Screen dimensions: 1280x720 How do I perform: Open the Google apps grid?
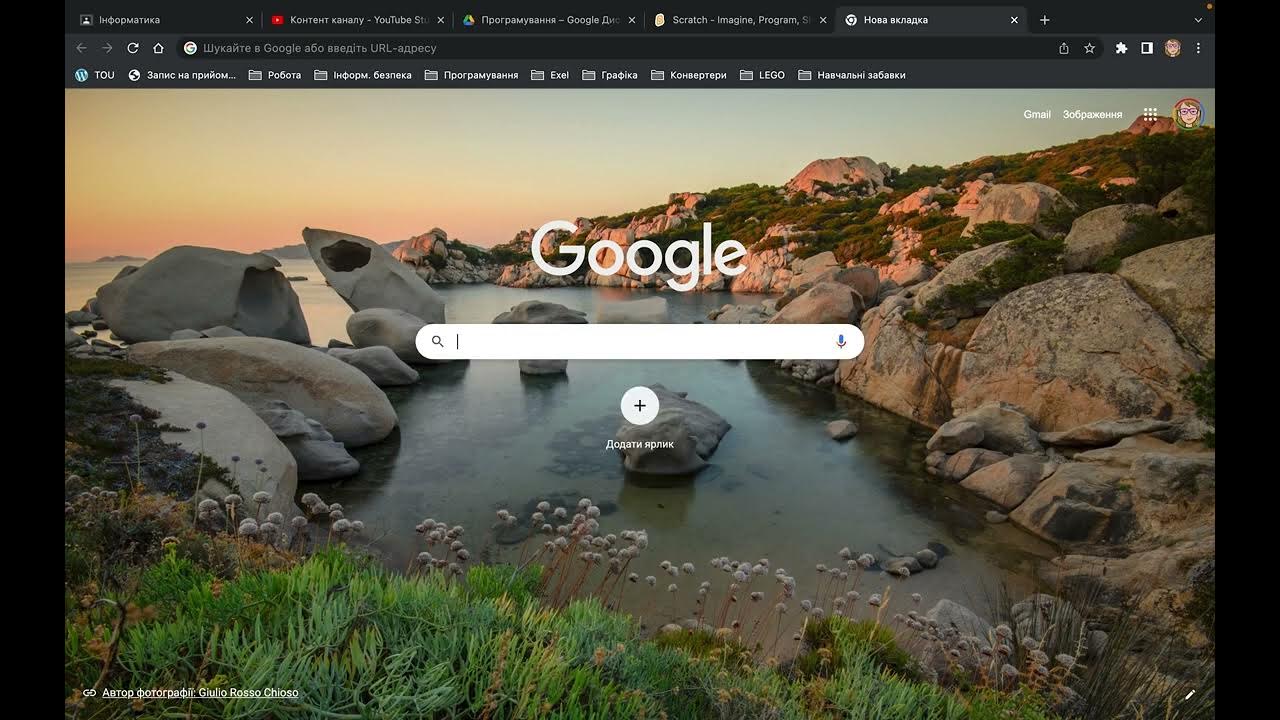click(1151, 114)
